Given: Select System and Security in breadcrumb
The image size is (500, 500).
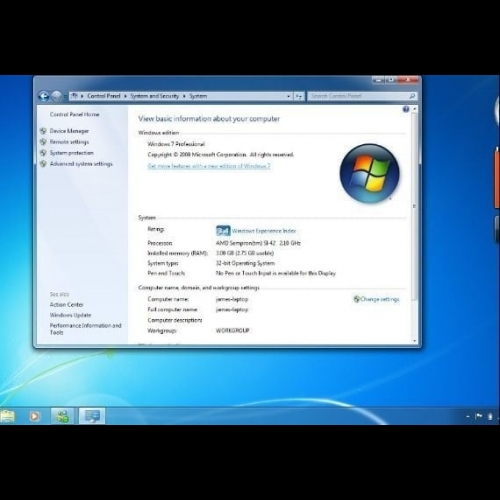Looking at the screenshot, I should click(154, 96).
